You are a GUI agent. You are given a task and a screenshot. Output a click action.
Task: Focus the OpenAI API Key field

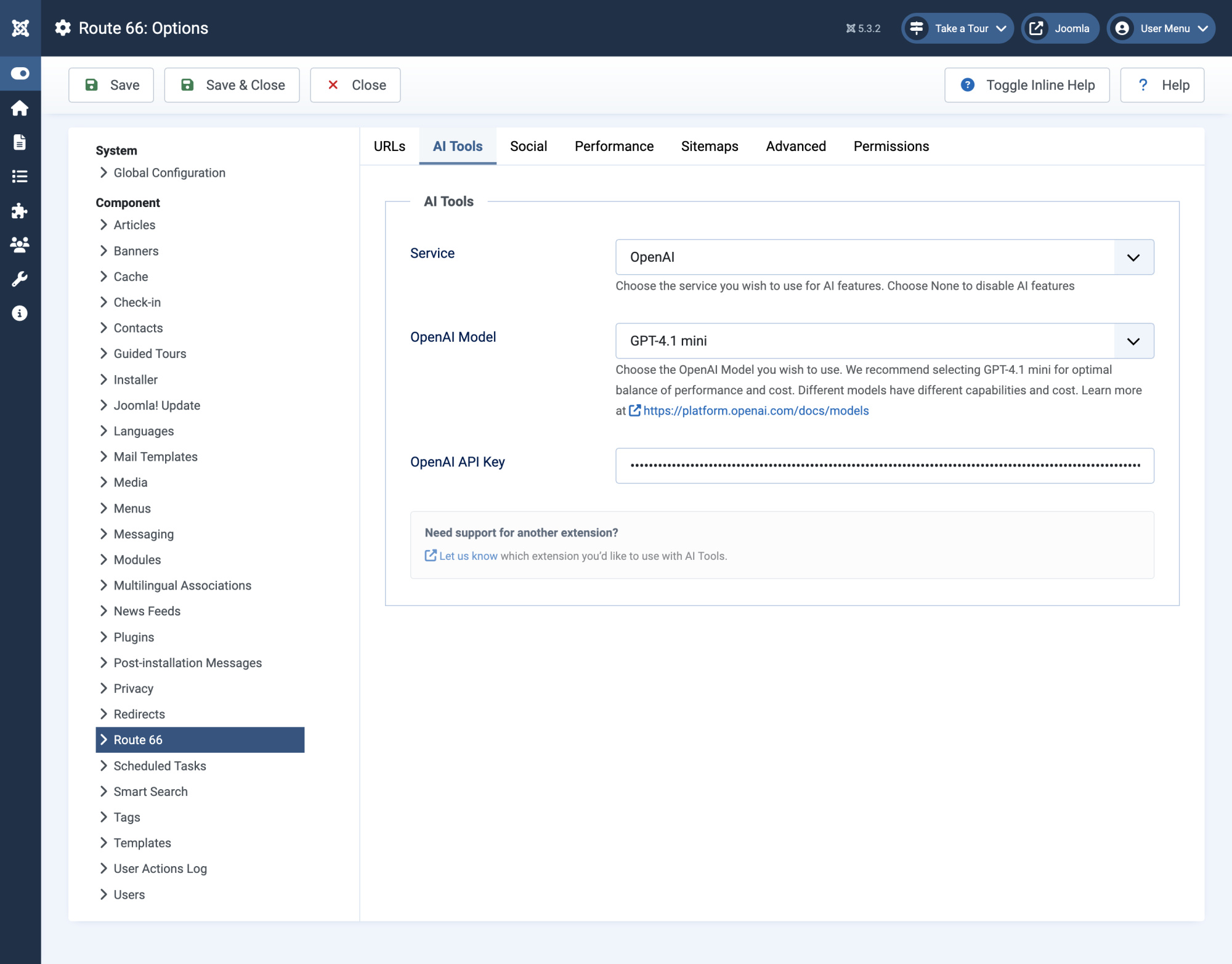coord(885,466)
